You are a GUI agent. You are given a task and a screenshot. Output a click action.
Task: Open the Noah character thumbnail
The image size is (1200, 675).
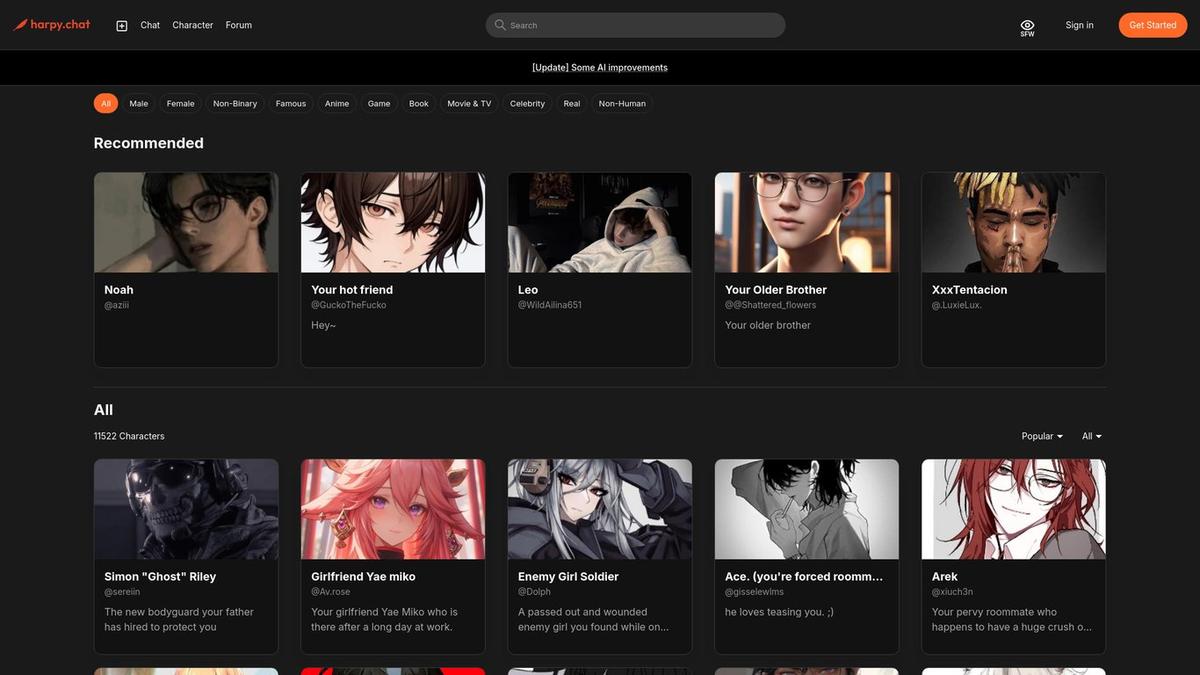point(186,222)
